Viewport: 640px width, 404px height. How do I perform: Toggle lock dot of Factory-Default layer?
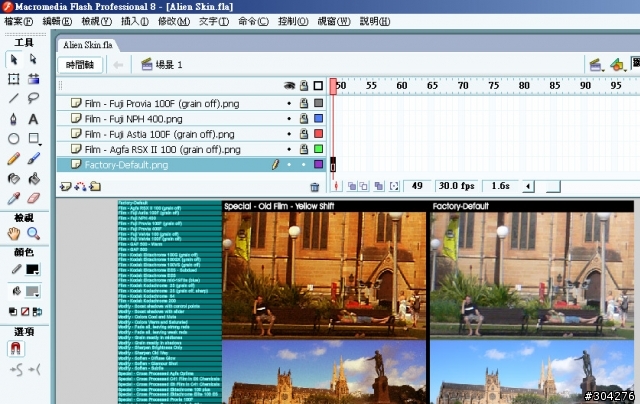pyautogui.click(x=303, y=164)
